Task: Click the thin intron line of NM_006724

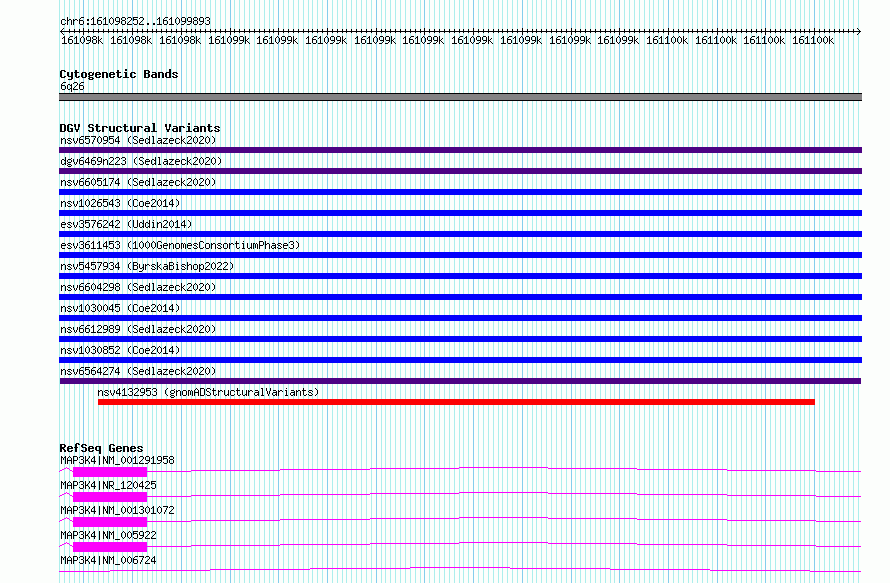Action: tap(460, 569)
